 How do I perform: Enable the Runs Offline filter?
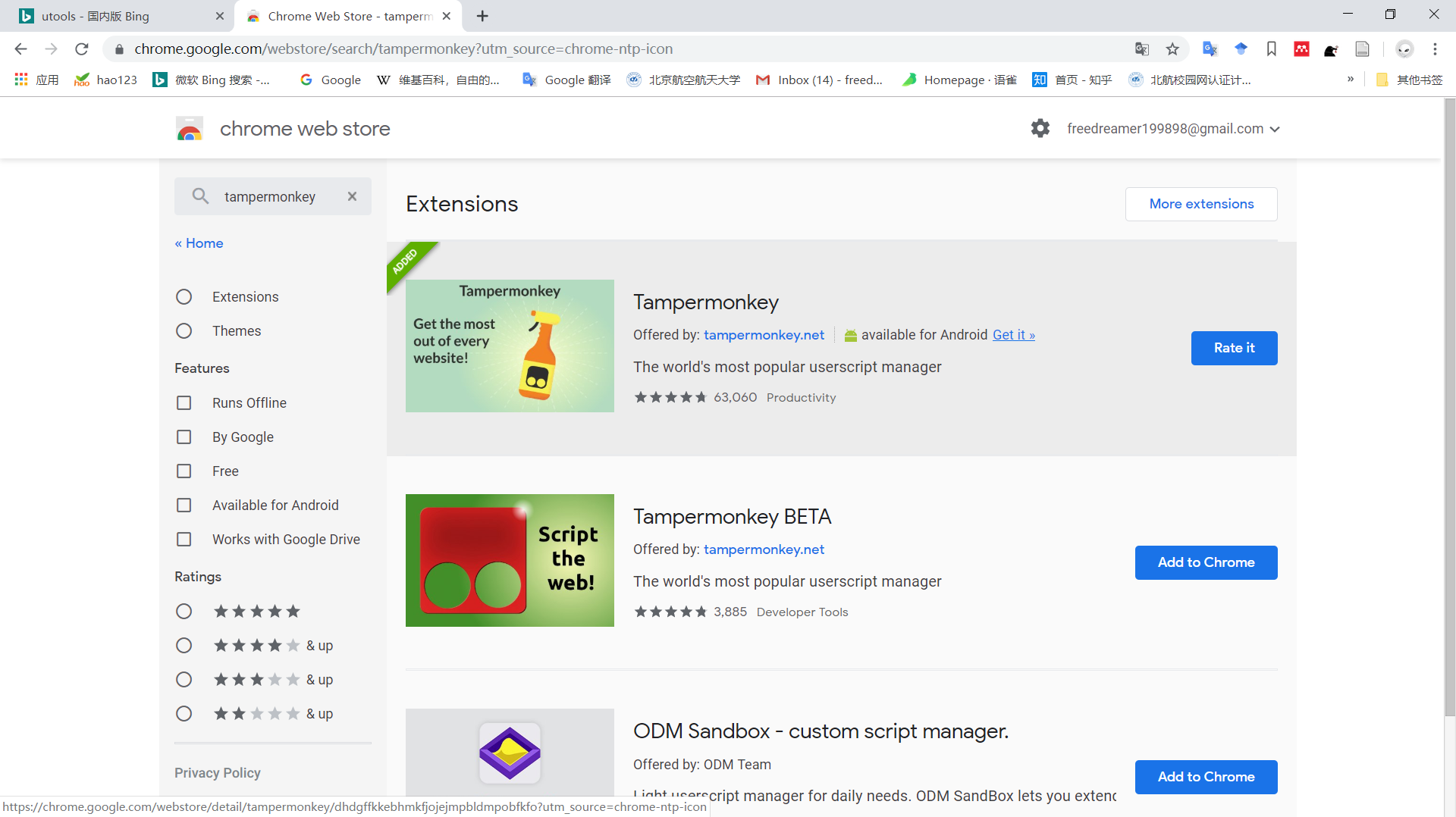[184, 402]
